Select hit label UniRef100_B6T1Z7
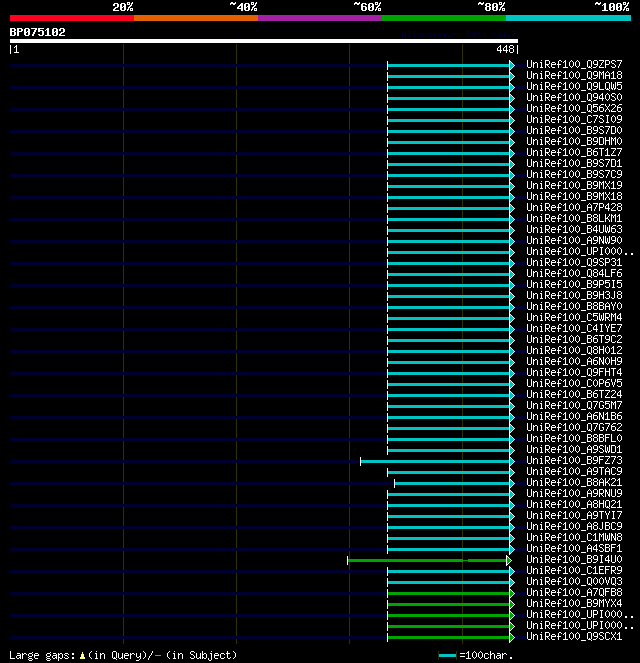Image resolution: width=640 pixels, height=663 pixels. 574,152
